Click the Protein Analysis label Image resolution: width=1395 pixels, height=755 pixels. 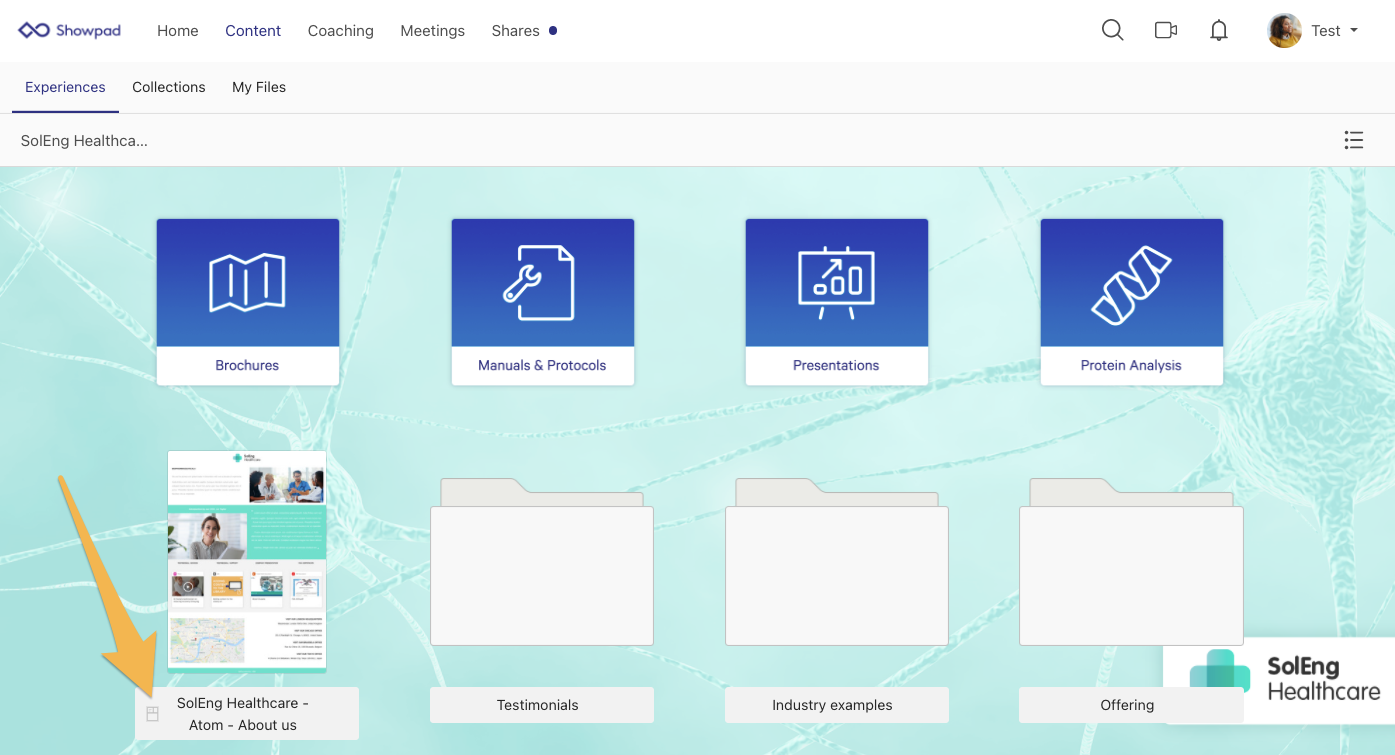[x=1131, y=365]
